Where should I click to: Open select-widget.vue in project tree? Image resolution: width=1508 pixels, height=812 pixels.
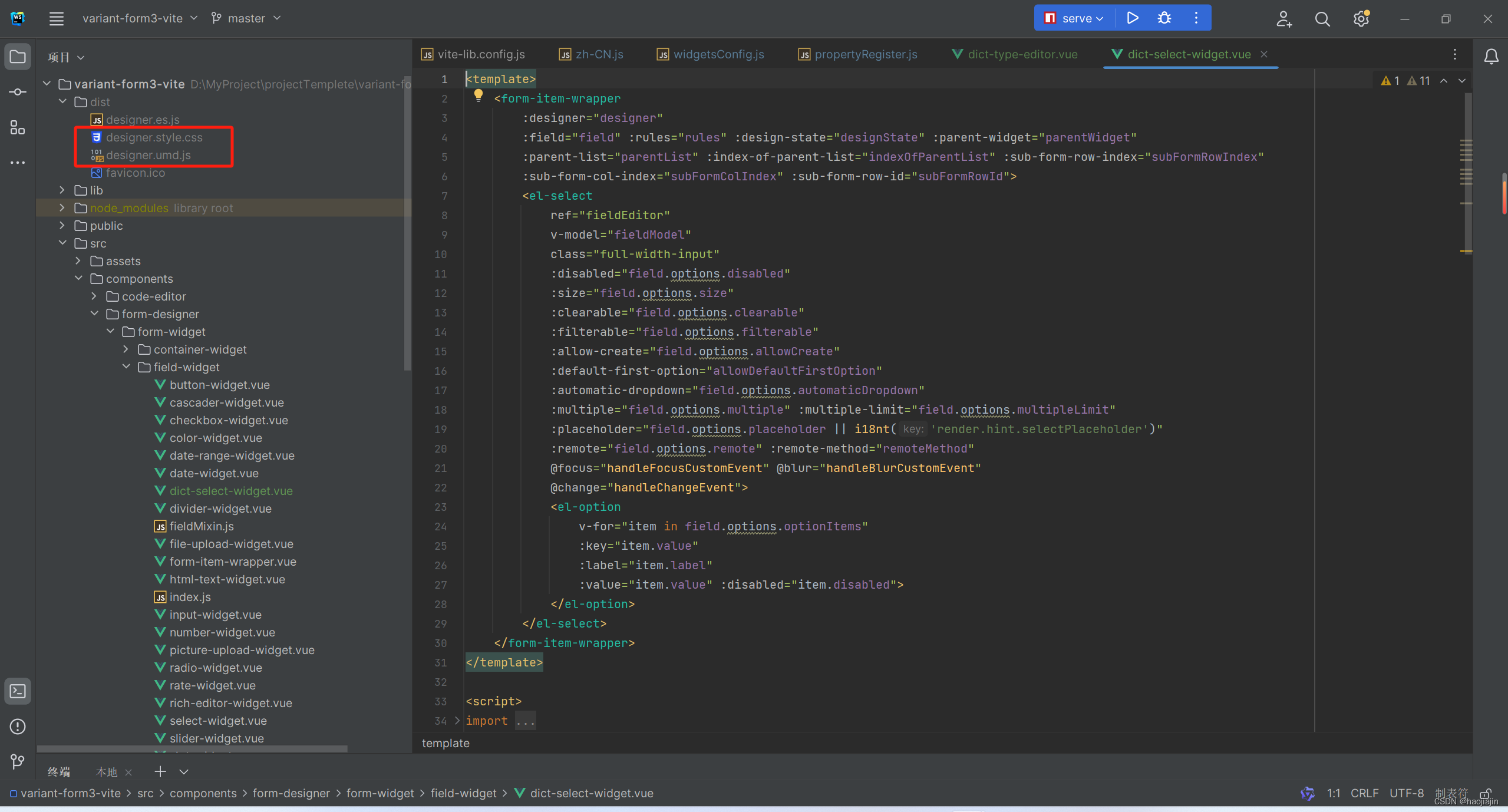click(218, 721)
